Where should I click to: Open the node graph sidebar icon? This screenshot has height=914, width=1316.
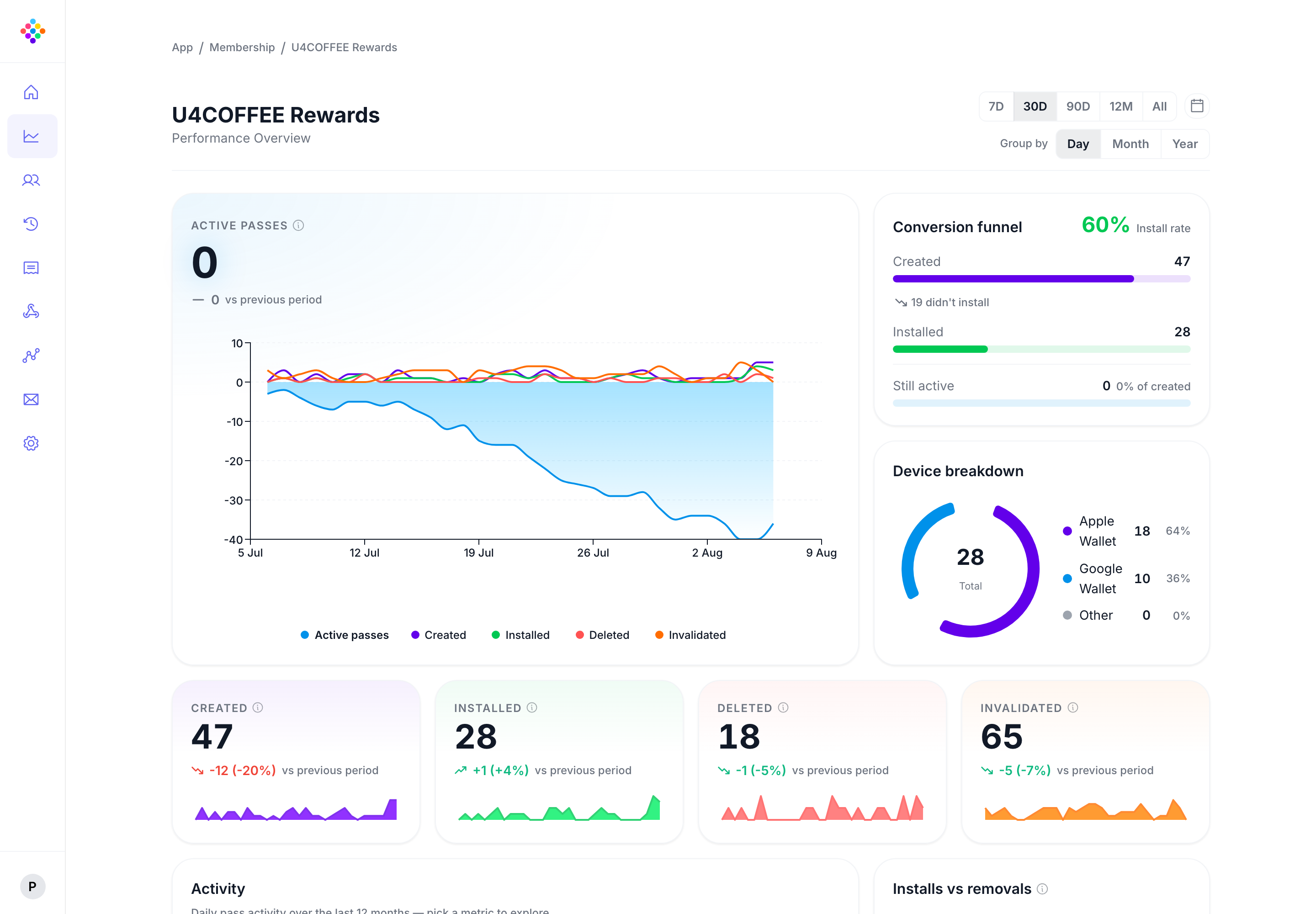pyautogui.click(x=31, y=355)
